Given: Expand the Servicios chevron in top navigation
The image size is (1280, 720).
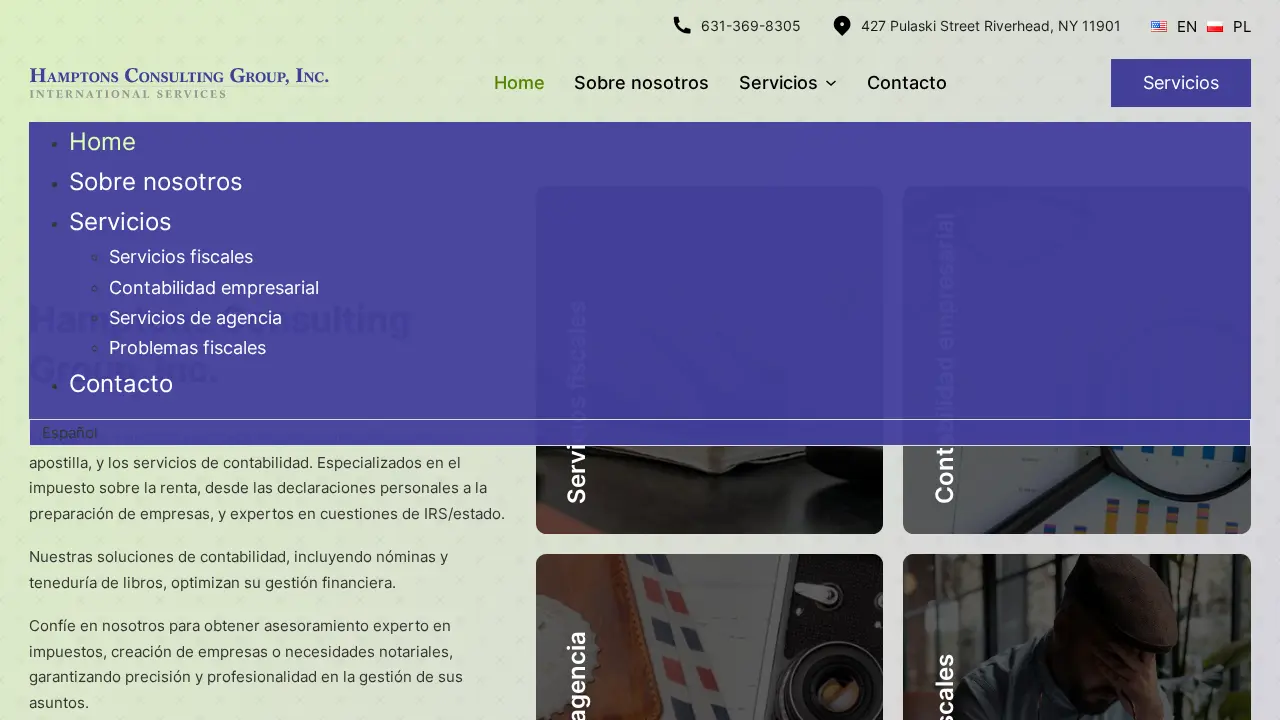Looking at the screenshot, I should (831, 83).
